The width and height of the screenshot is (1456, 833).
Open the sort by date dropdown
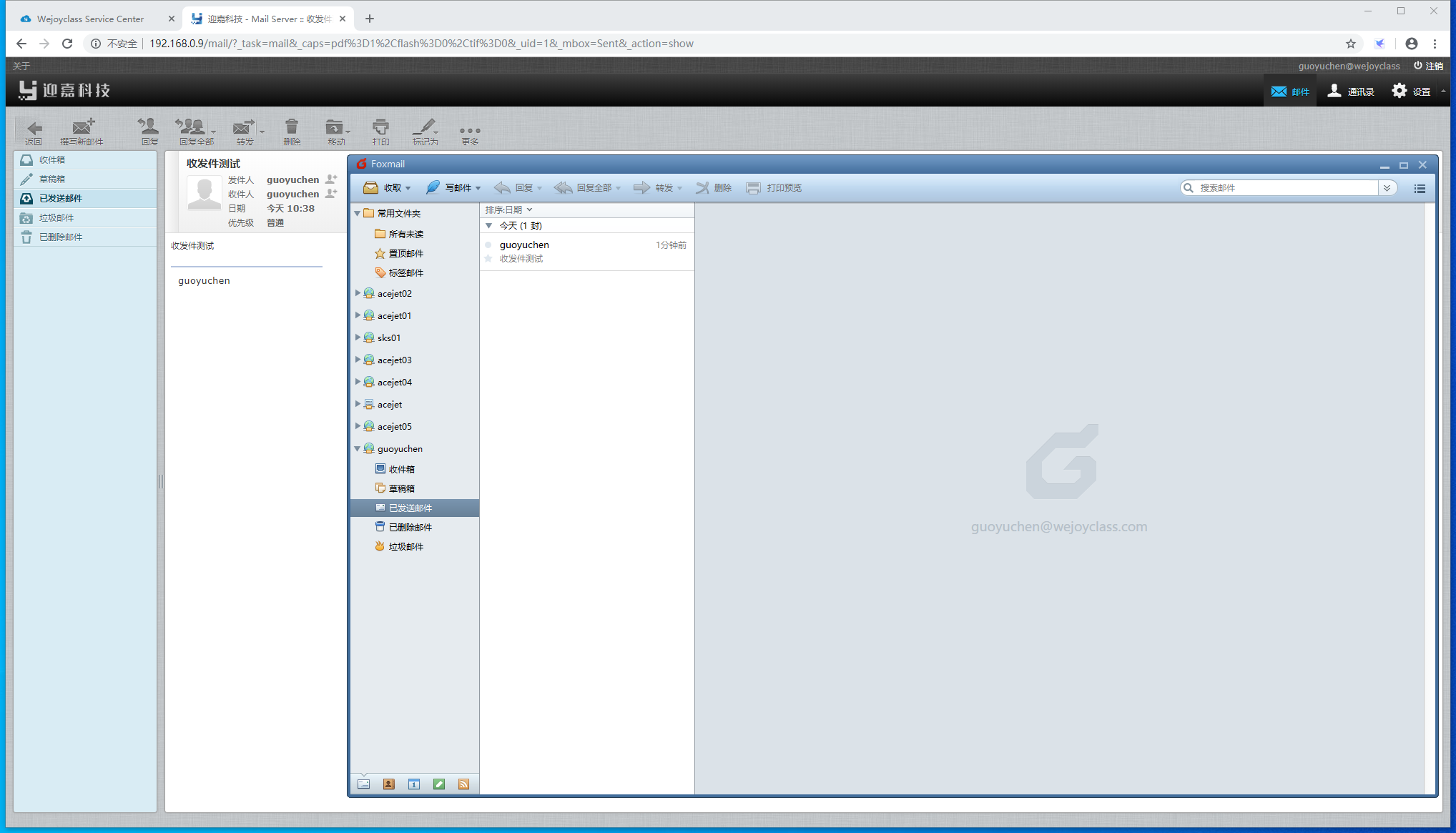pos(508,210)
